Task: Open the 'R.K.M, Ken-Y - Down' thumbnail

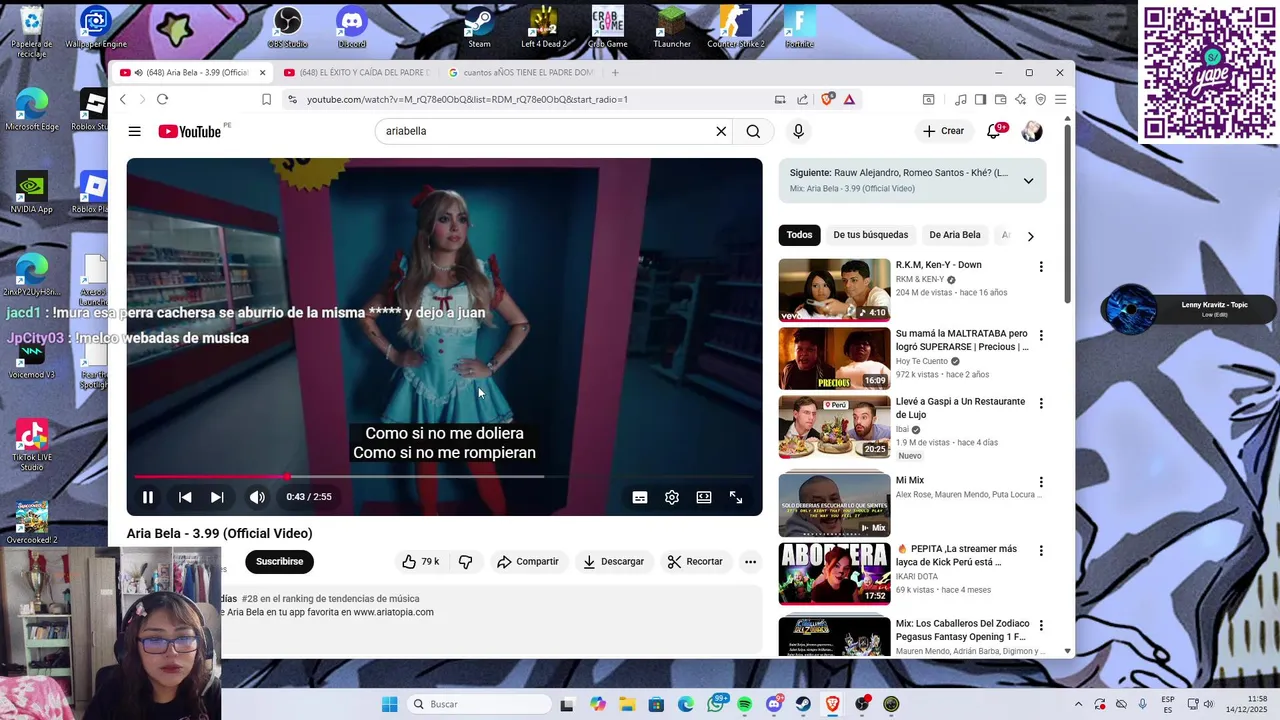Action: coord(834,290)
